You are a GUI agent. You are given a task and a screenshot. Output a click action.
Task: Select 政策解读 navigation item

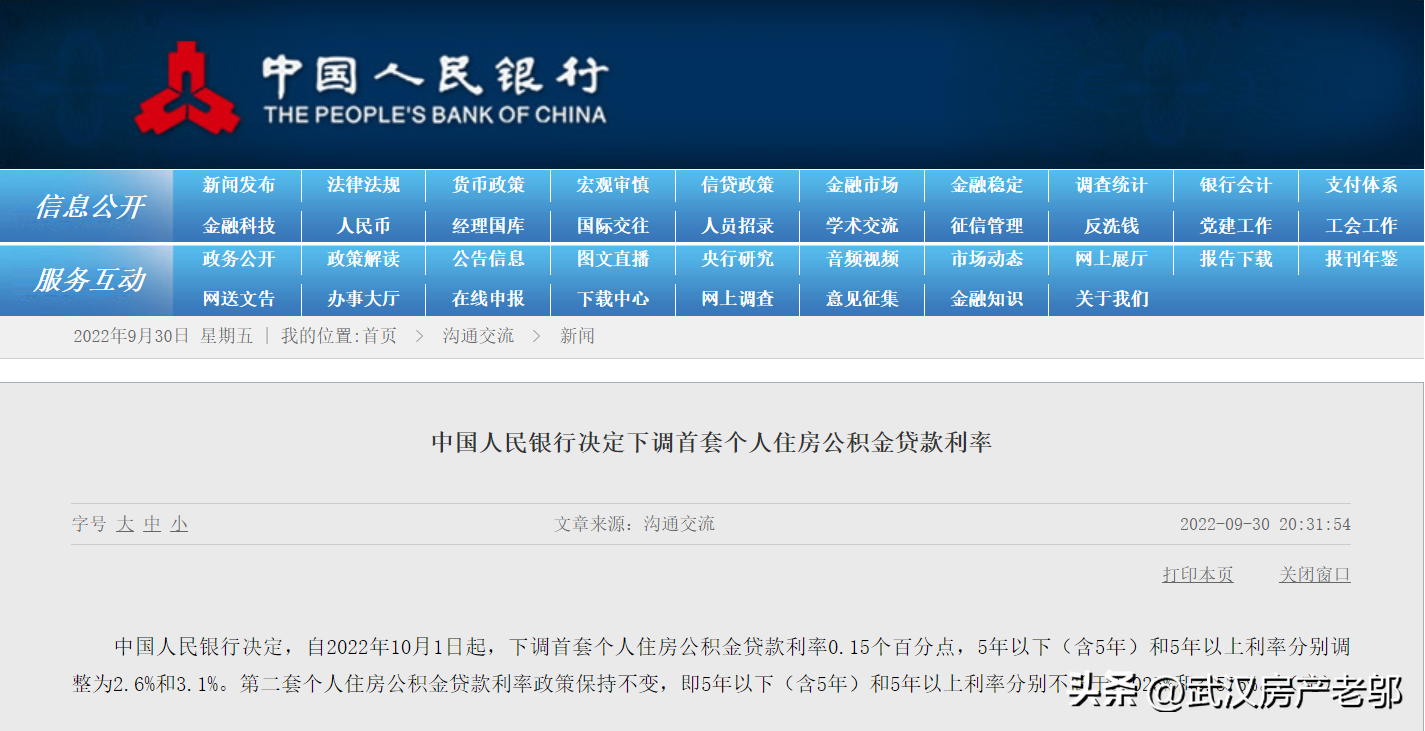pyautogui.click(x=363, y=259)
